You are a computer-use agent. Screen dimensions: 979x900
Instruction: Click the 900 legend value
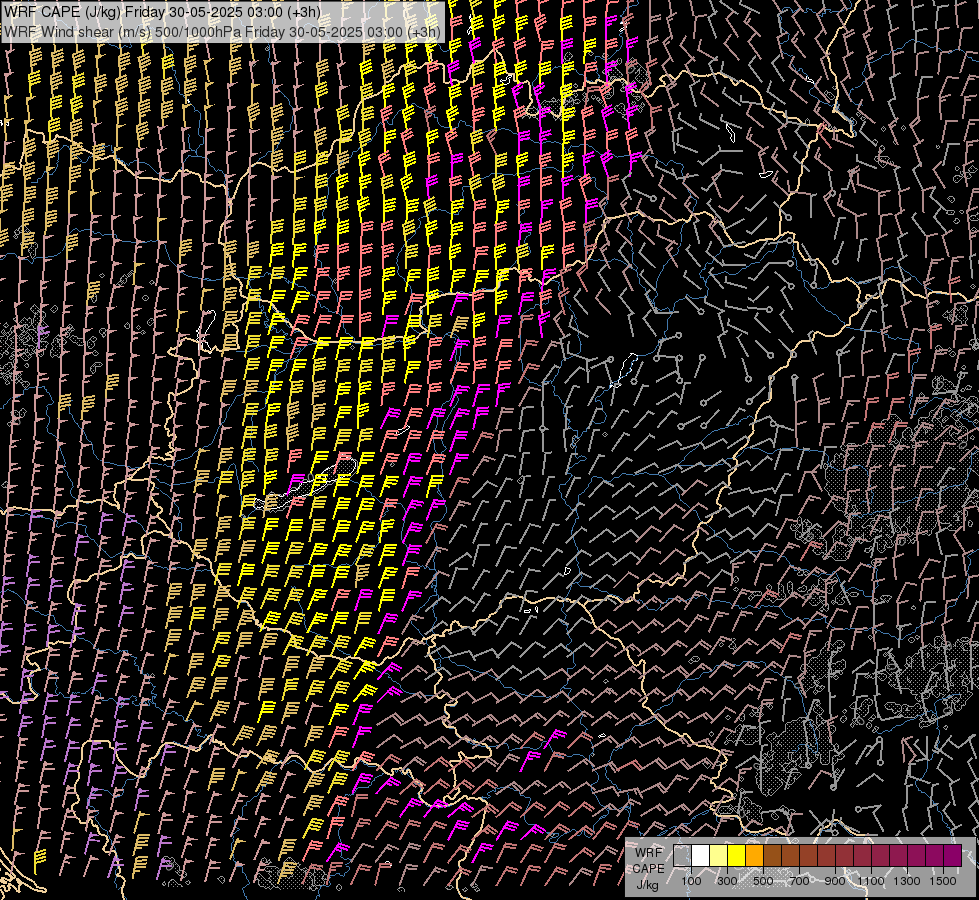click(835, 881)
